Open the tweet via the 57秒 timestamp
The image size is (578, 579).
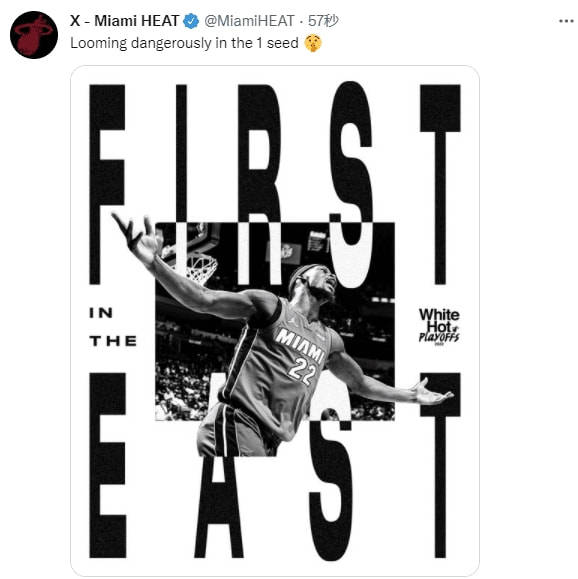point(324,21)
